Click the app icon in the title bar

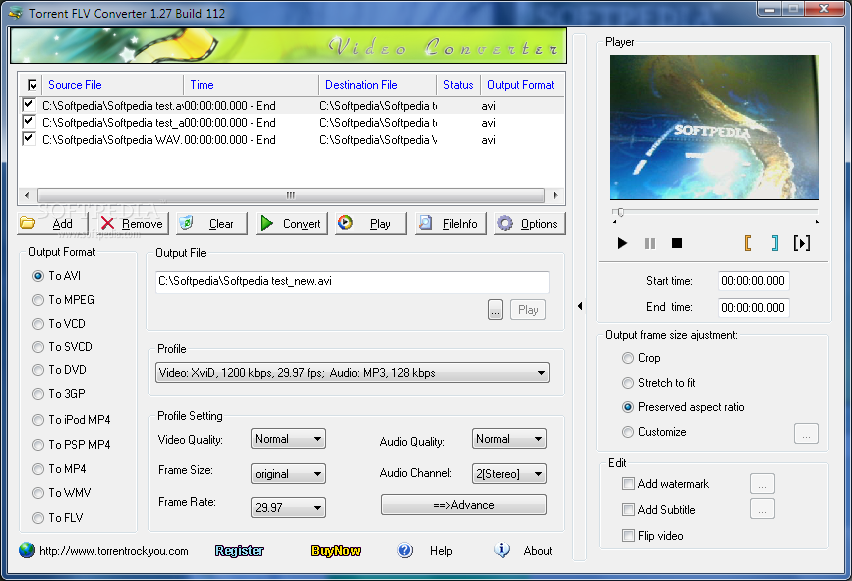tap(16, 13)
